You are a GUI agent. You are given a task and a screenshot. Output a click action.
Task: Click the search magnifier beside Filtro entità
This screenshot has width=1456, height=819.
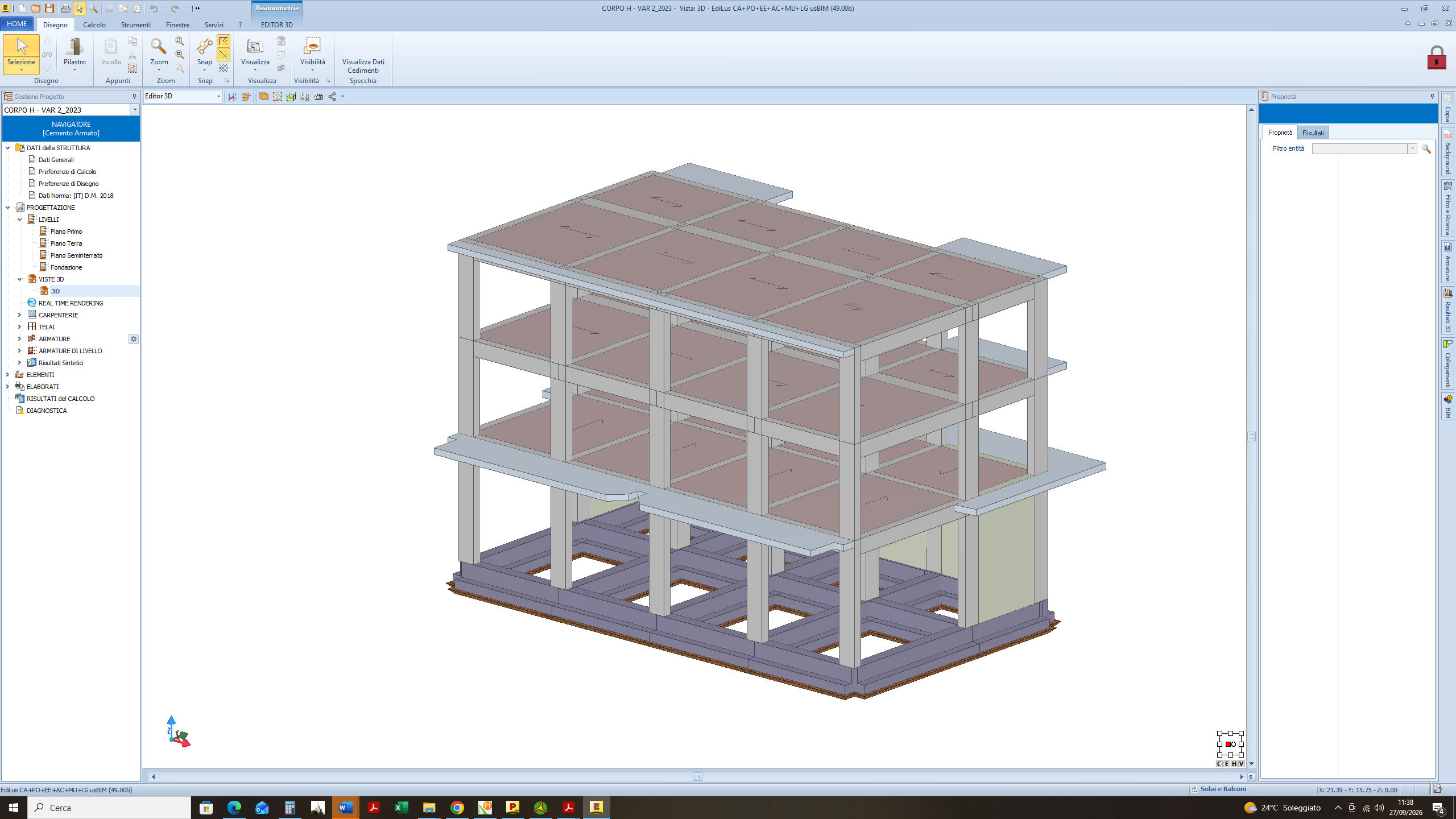[1426, 148]
